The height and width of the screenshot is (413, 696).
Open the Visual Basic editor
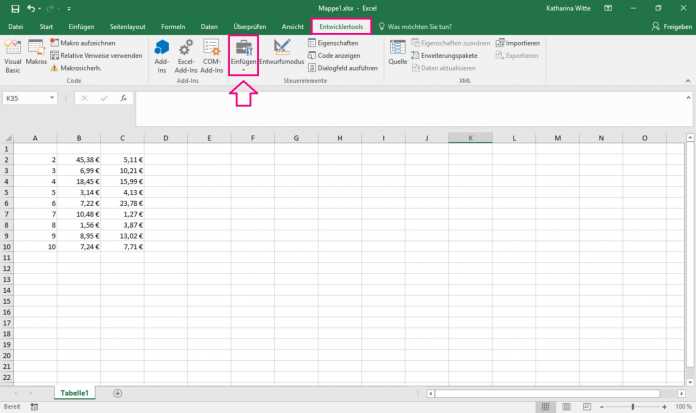pyautogui.click(x=15, y=55)
